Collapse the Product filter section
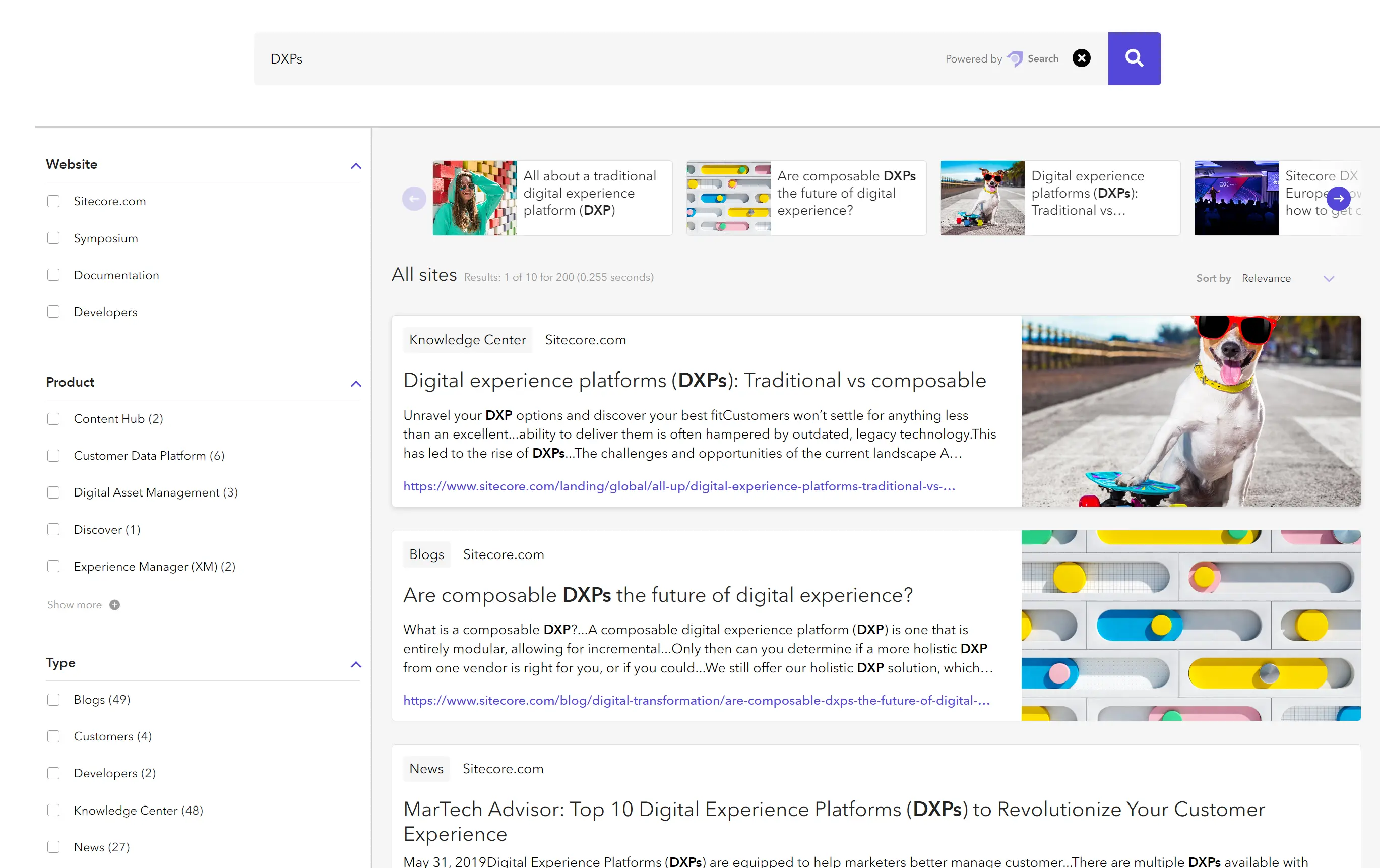Viewport: 1380px width, 868px height. [x=356, y=384]
